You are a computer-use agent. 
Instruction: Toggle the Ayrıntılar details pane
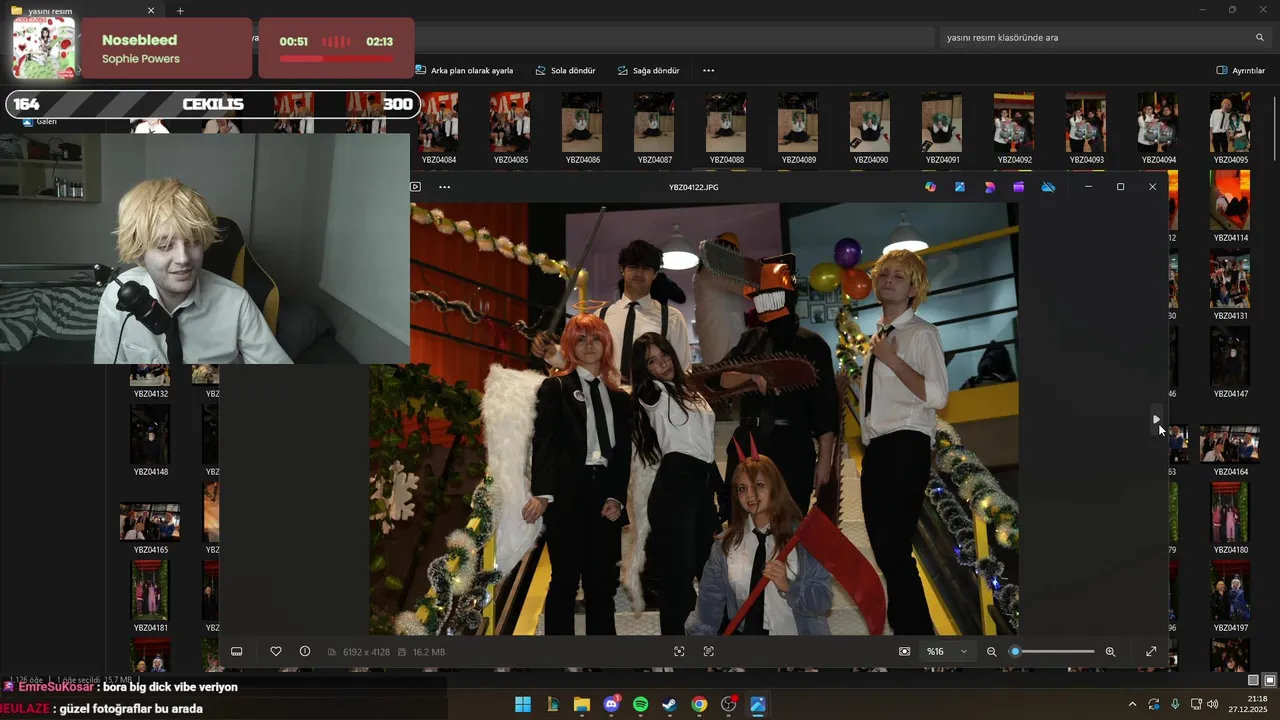pos(1241,71)
